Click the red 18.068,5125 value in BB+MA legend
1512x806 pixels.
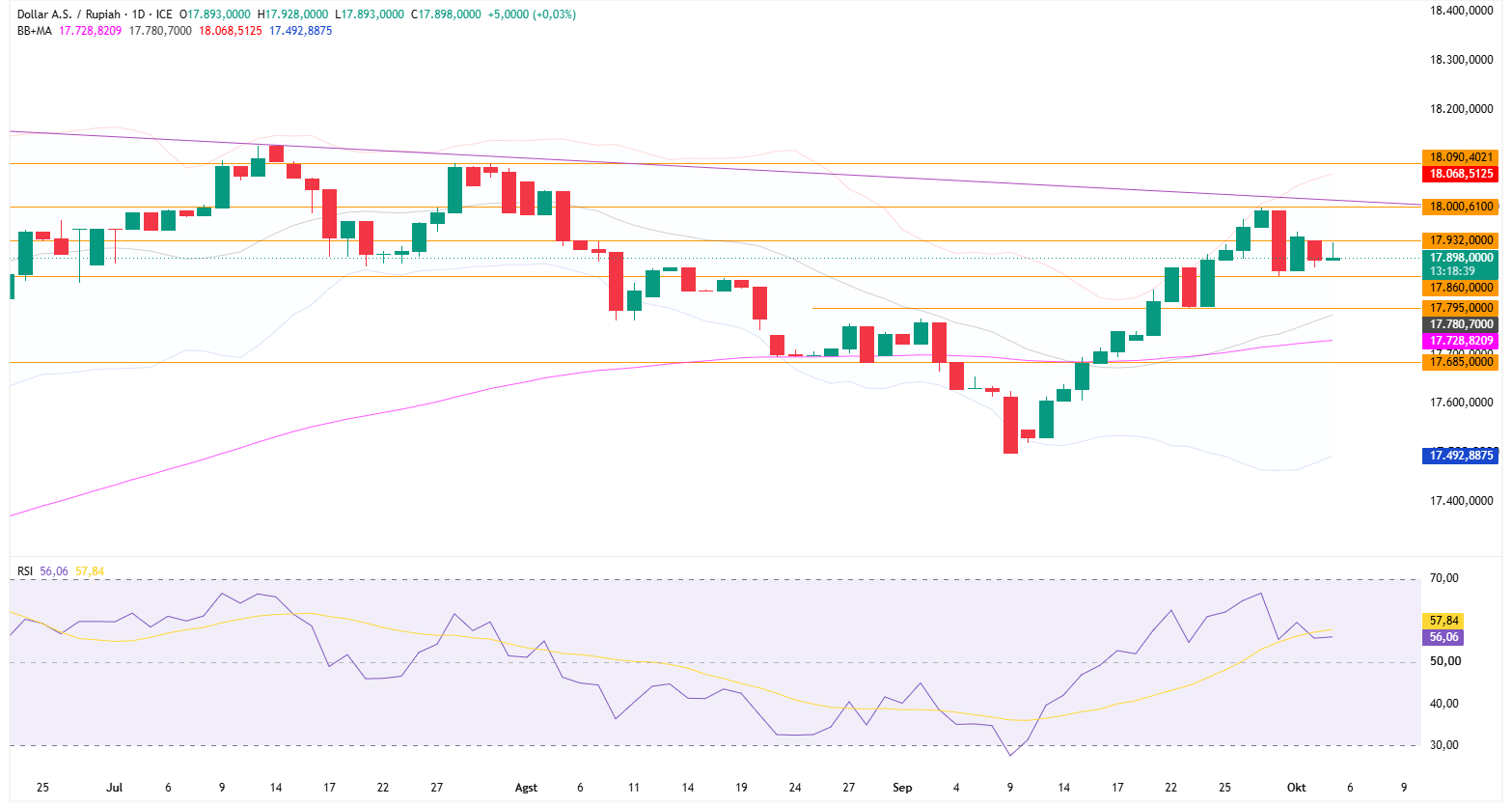[231, 31]
